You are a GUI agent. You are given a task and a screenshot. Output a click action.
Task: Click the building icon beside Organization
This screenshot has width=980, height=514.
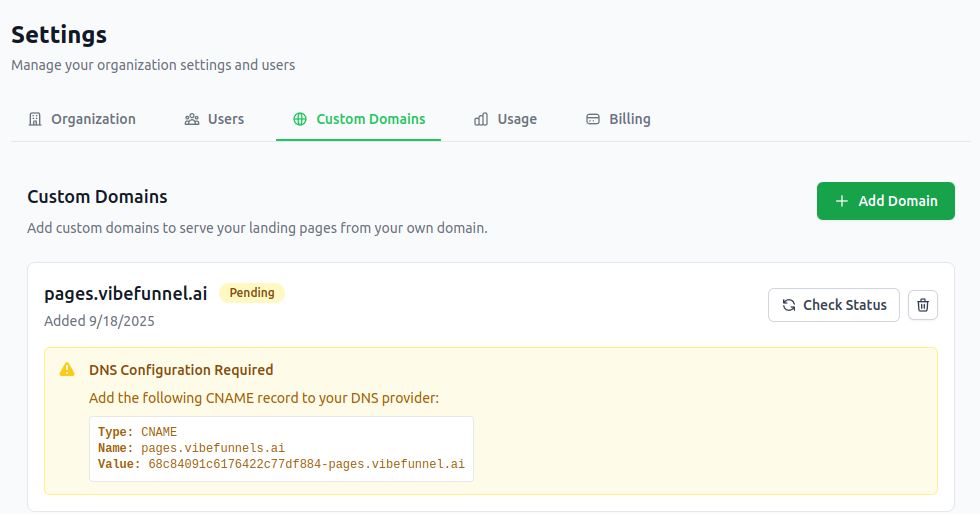pos(35,119)
